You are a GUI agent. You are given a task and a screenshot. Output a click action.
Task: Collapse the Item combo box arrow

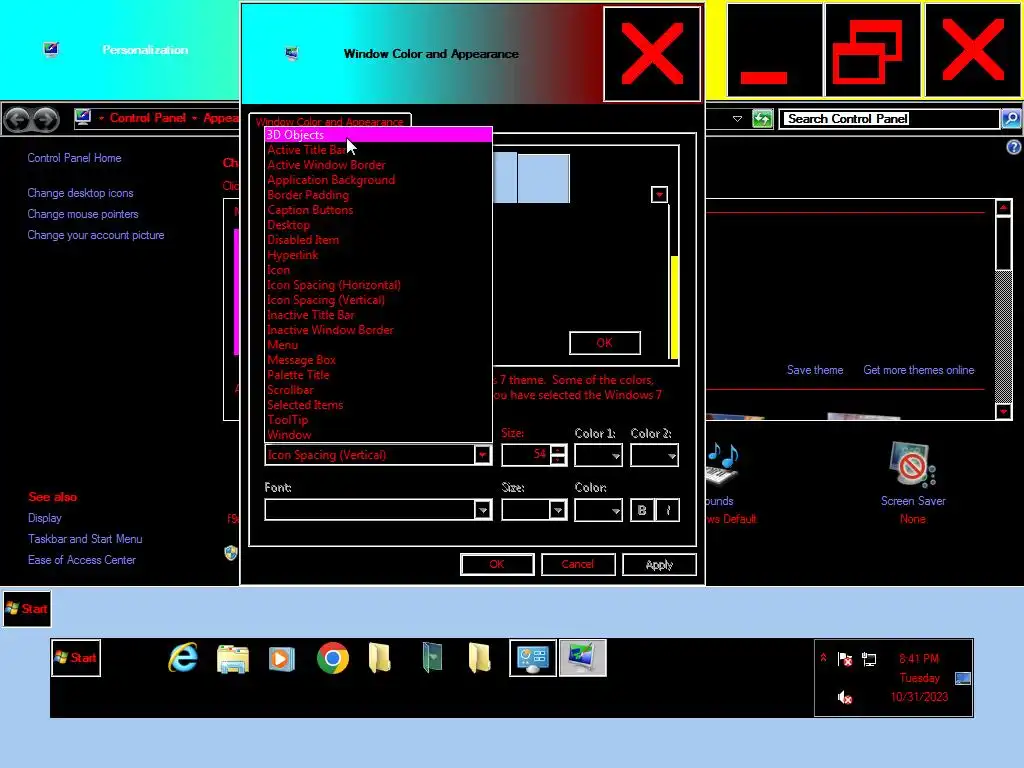[482, 455]
